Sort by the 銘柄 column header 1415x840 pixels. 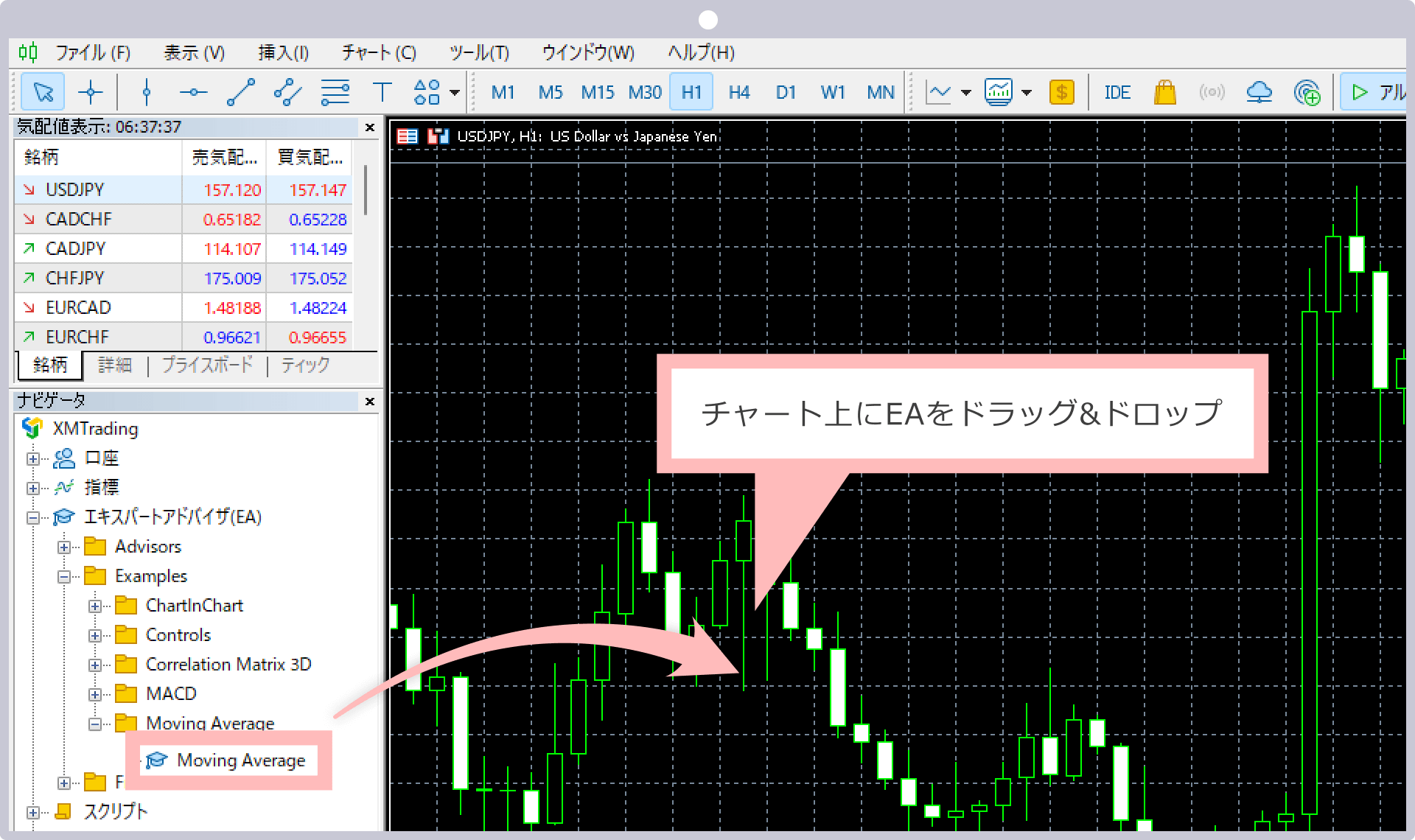(x=99, y=157)
